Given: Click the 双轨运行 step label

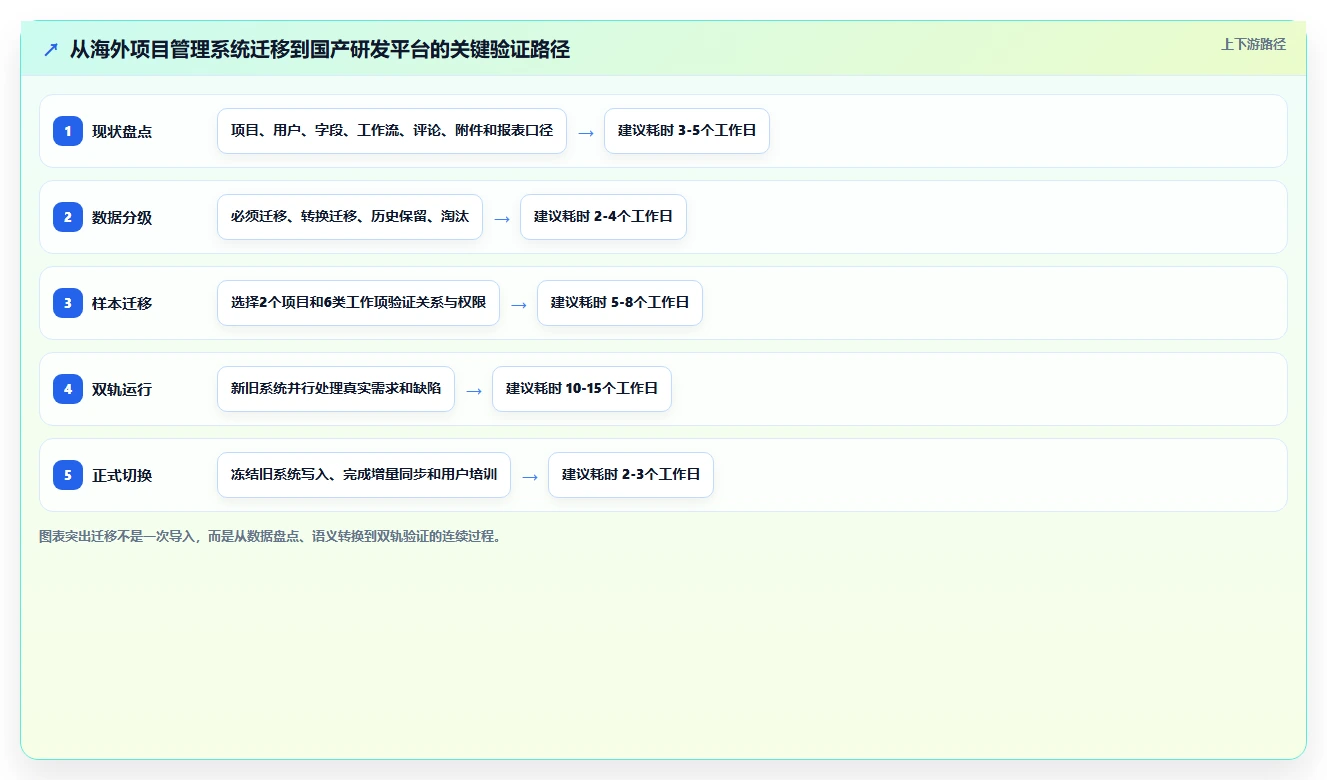Looking at the screenshot, I should (x=122, y=390).
